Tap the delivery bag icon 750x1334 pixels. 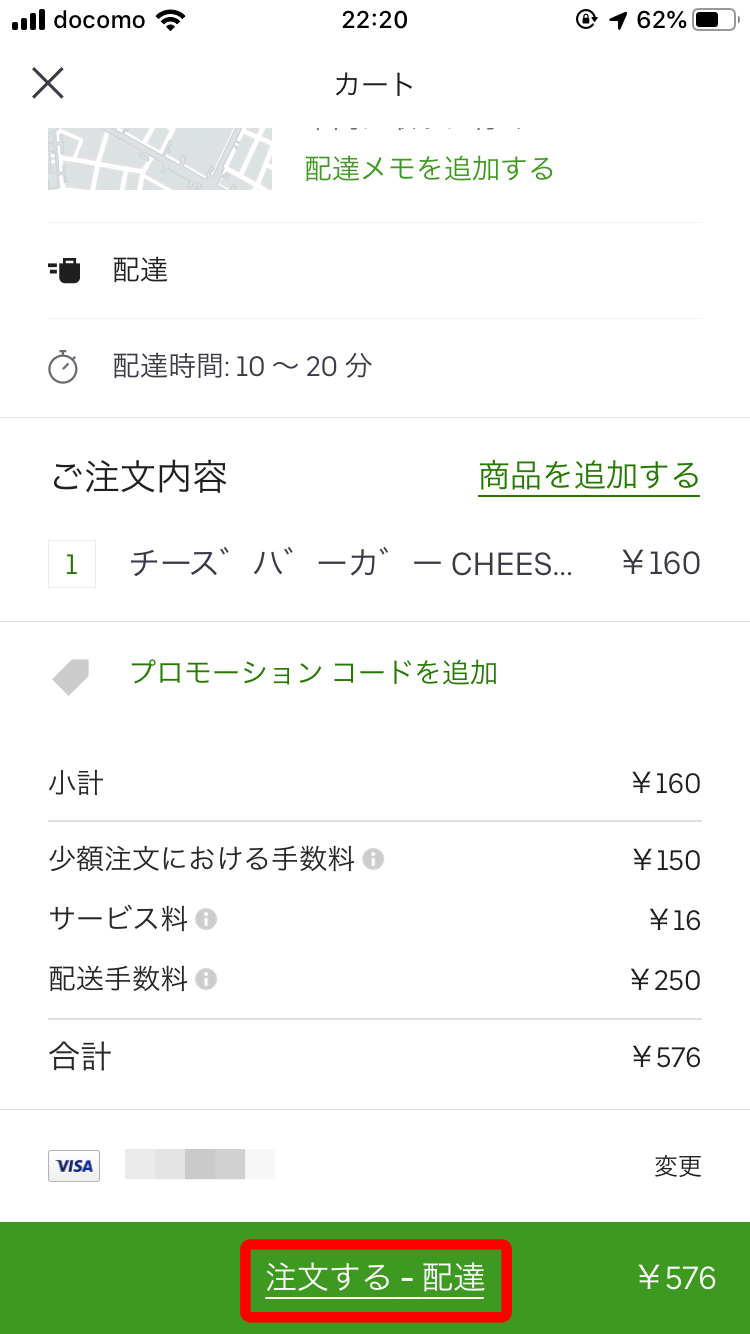click(x=65, y=270)
